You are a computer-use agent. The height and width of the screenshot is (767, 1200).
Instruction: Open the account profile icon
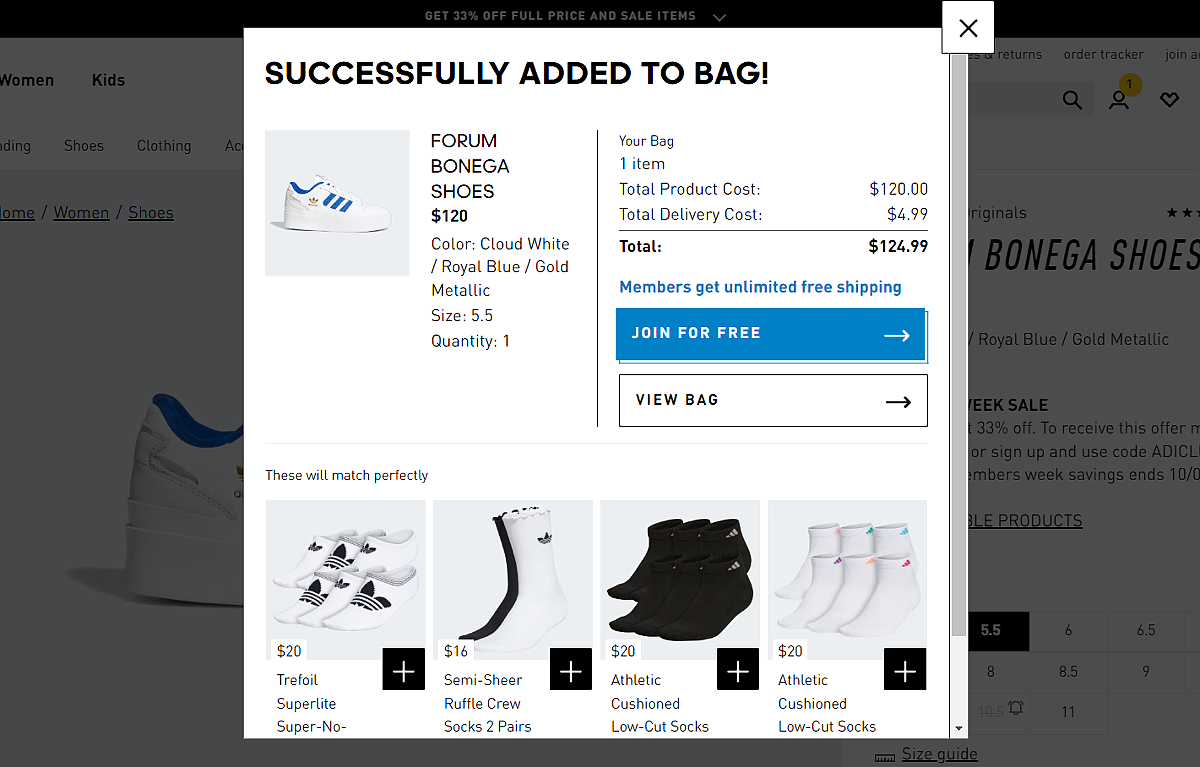[1119, 100]
